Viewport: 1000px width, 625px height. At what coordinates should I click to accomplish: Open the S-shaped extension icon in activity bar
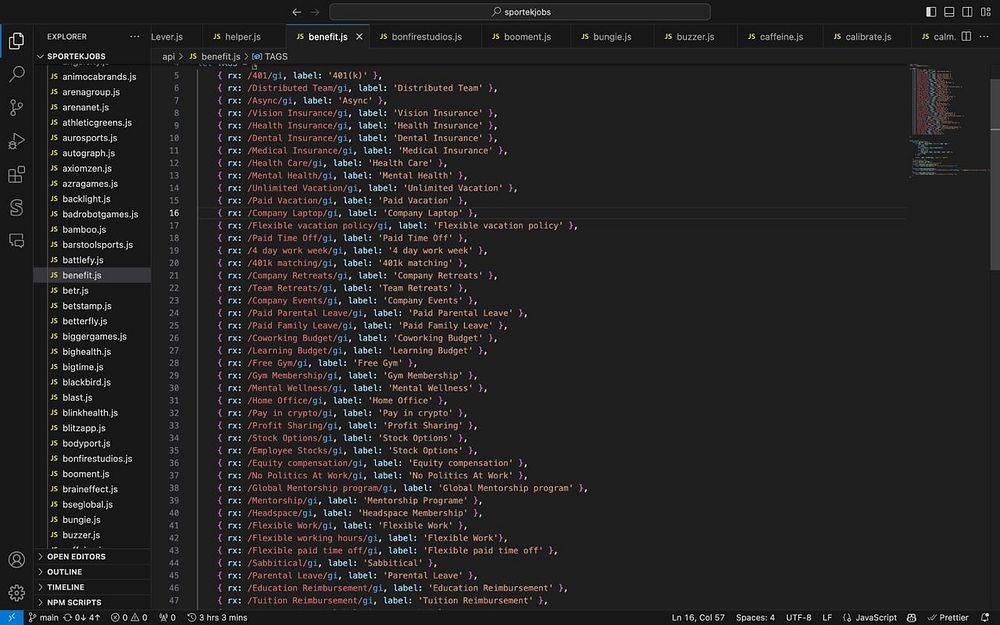[x=17, y=207]
